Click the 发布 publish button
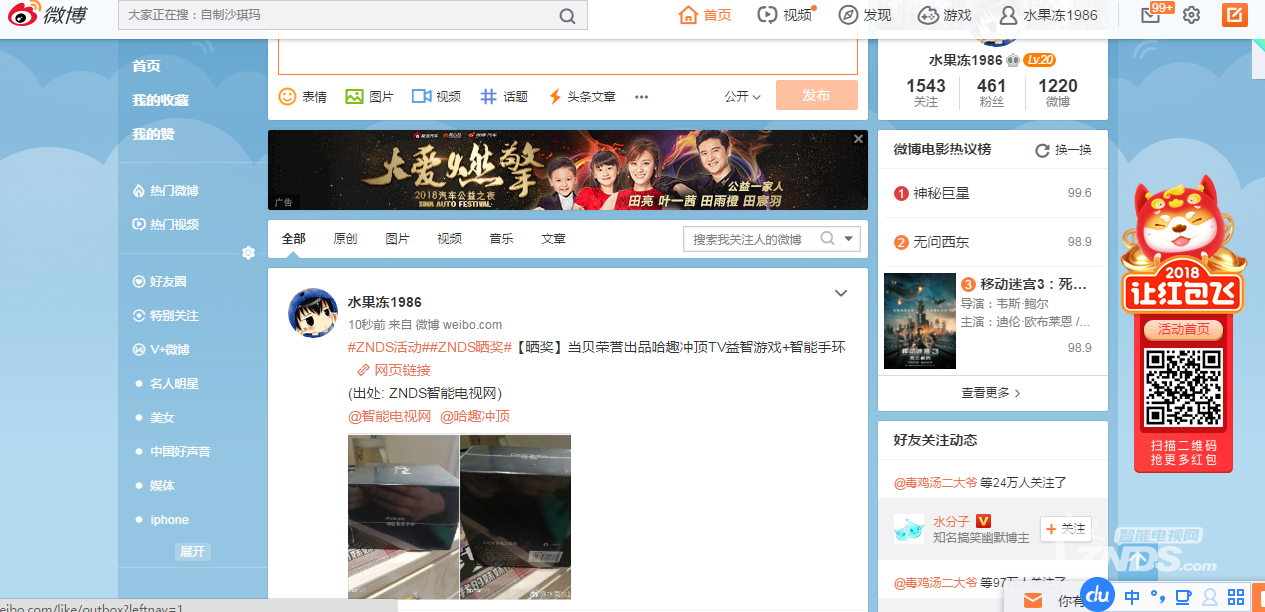The image size is (1265, 612). coord(816,95)
